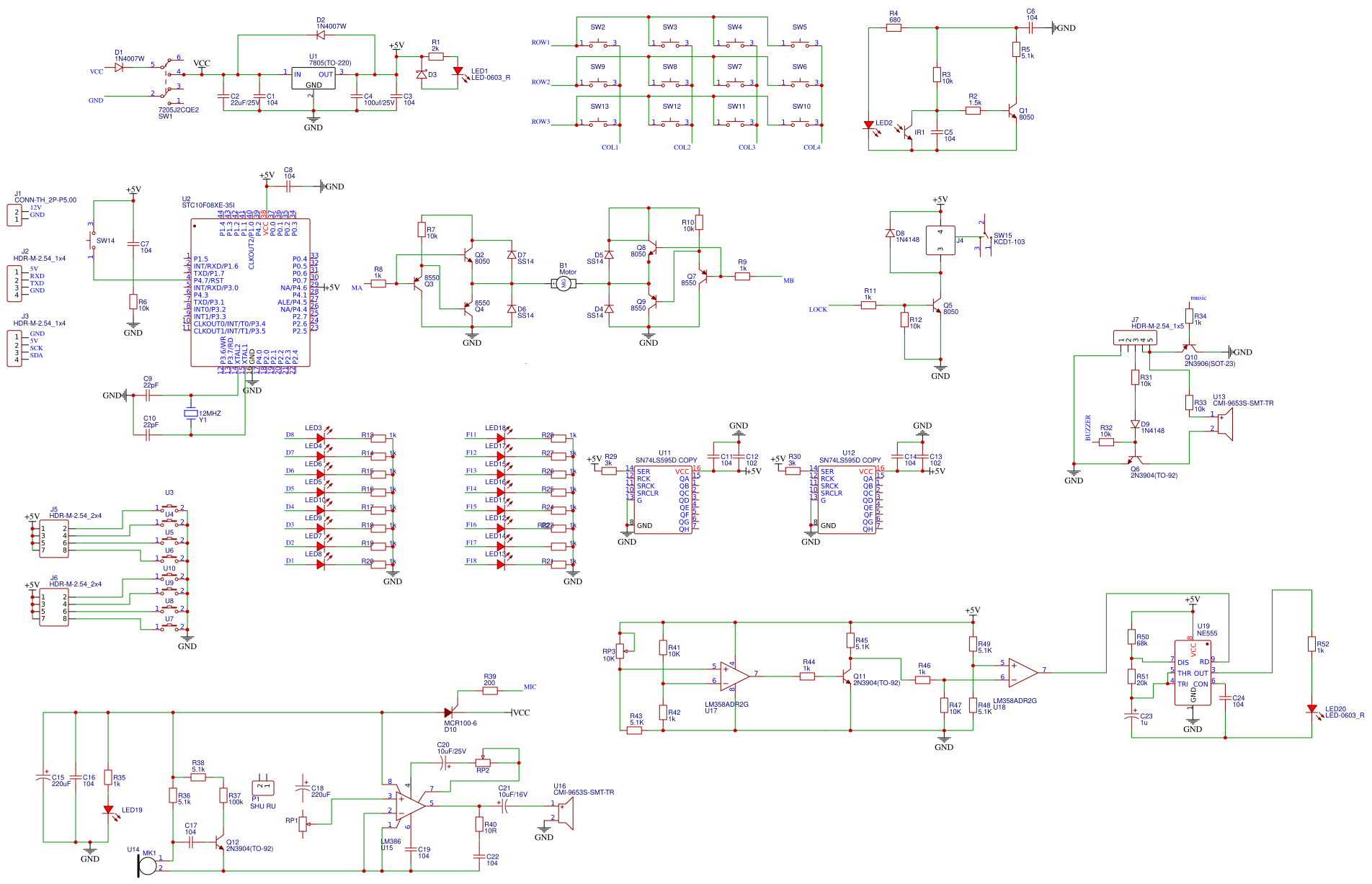Image resolution: width=1372 pixels, height=884 pixels.
Task: Click the music net label
Action: [x=1198, y=298]
